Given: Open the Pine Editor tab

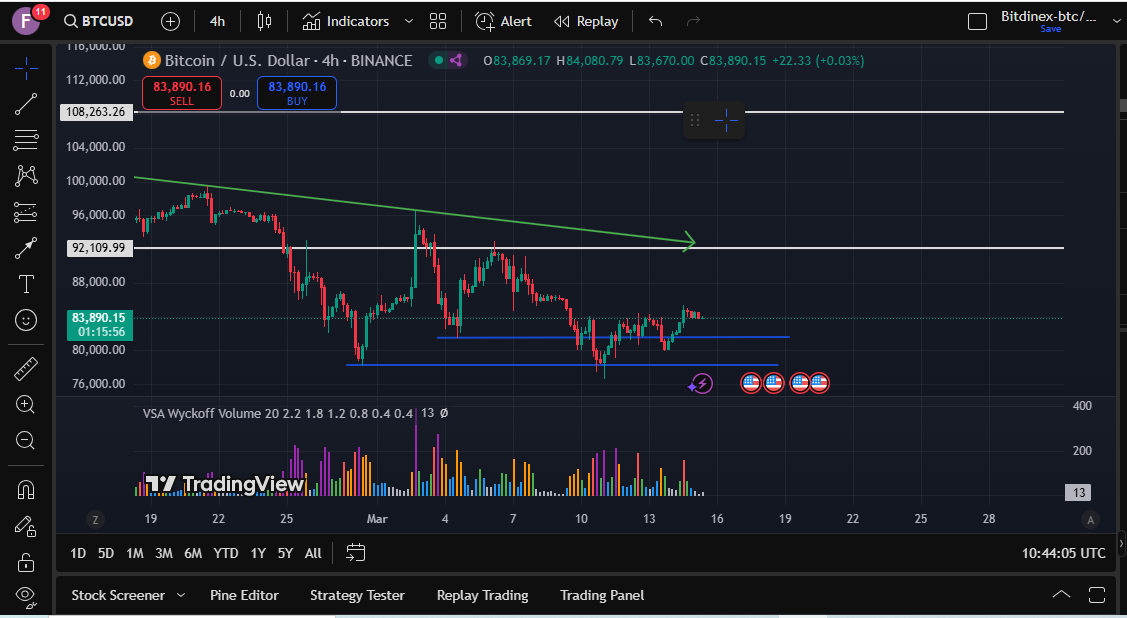Looking at the screenshot, I should 244,595.
